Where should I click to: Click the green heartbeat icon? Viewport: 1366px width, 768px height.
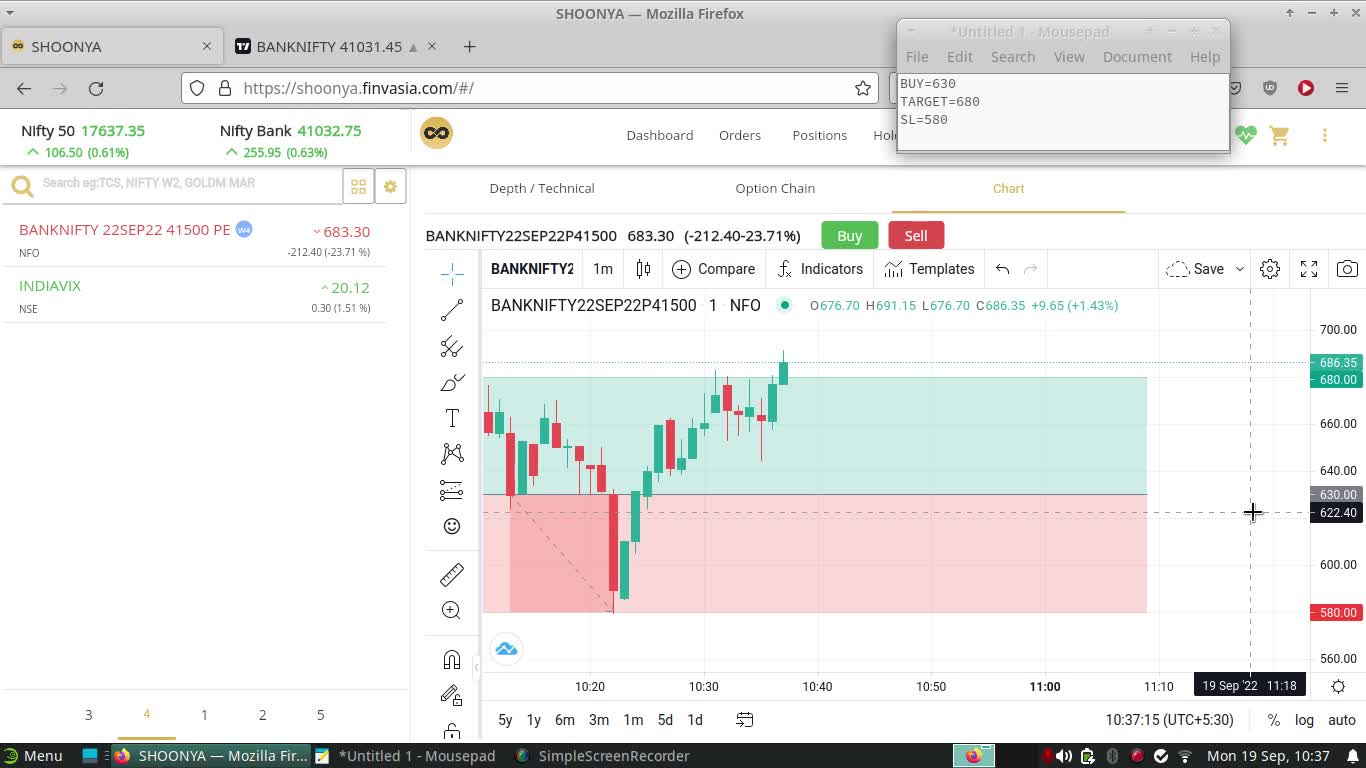point(1245,135)
